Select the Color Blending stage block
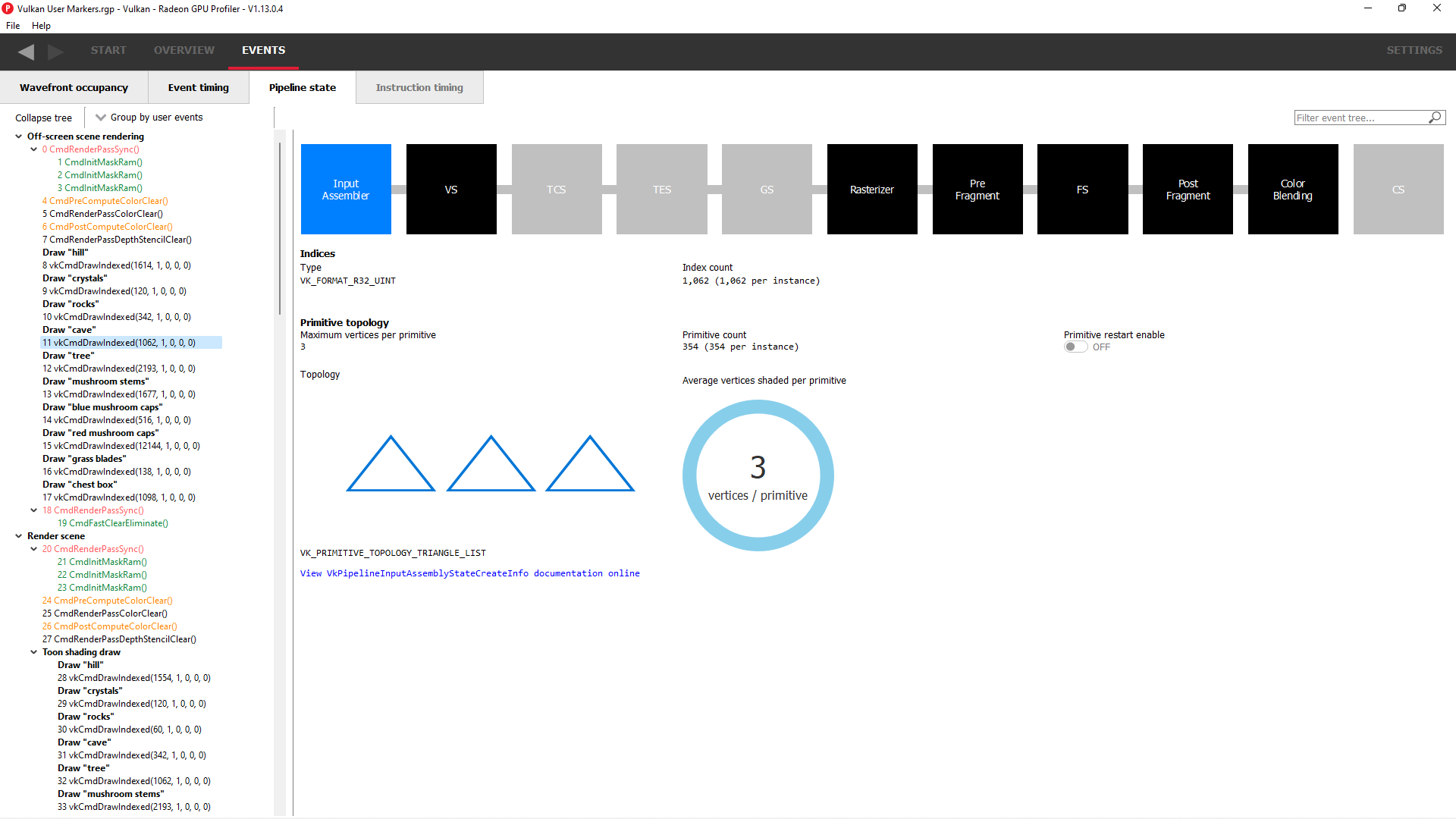 [x=1292, y=190]
